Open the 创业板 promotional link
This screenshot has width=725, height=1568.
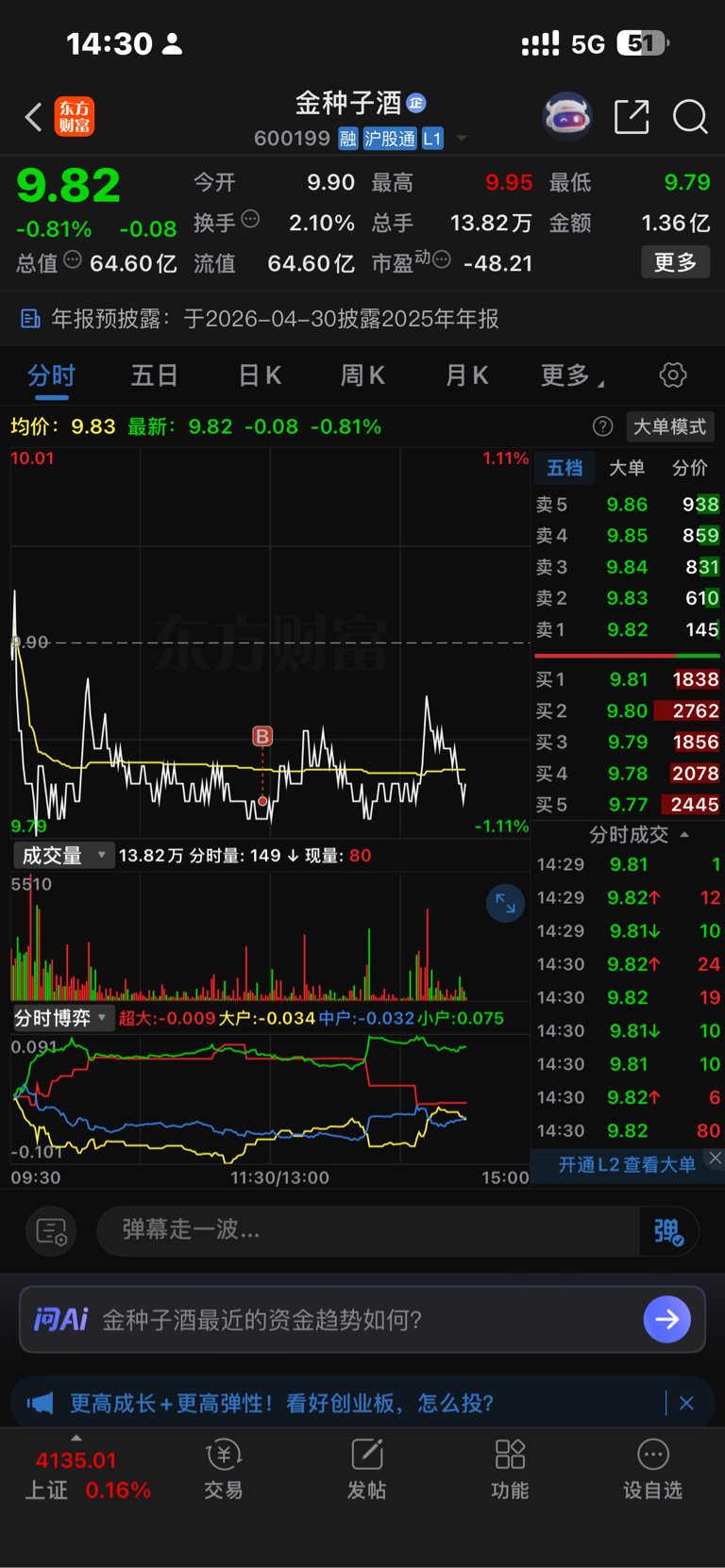(282, 1403)
